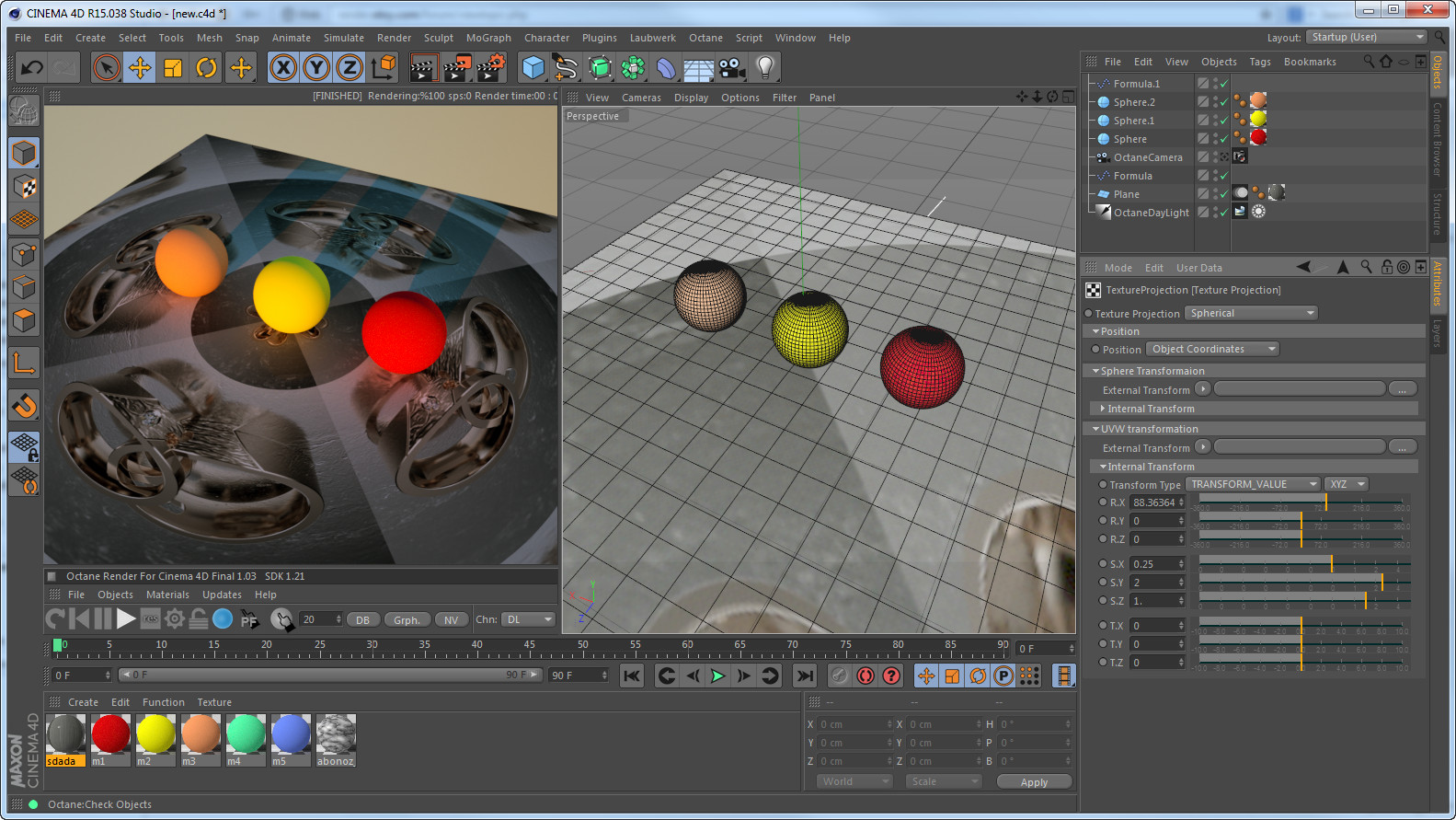
Task: Click the Apply button
Action: click(x=1034, y=782)
